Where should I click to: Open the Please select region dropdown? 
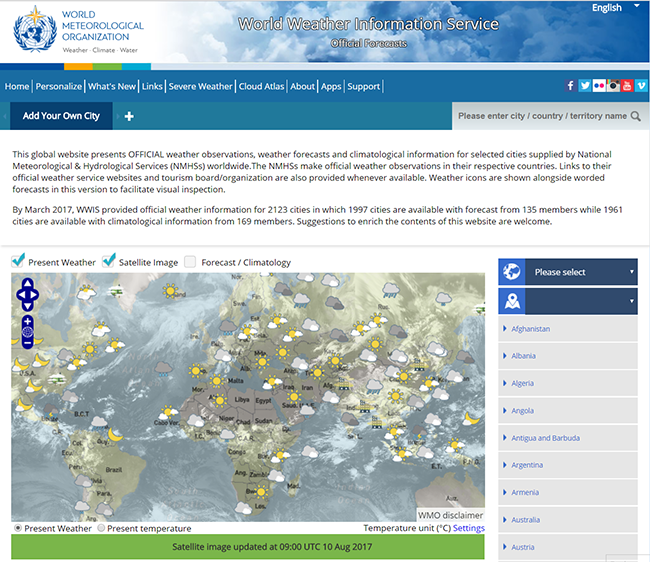coord(568,272)
